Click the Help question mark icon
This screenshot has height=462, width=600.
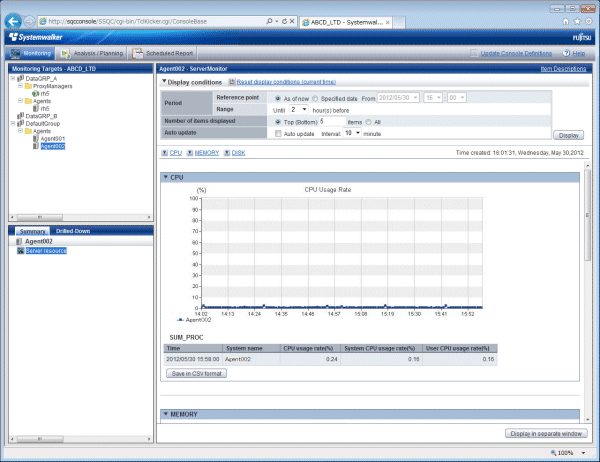566,53
